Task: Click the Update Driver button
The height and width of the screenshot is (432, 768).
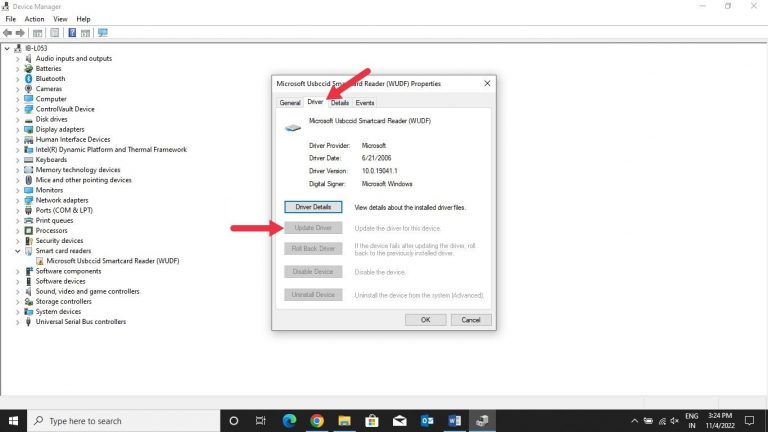Action: point(313,228)
